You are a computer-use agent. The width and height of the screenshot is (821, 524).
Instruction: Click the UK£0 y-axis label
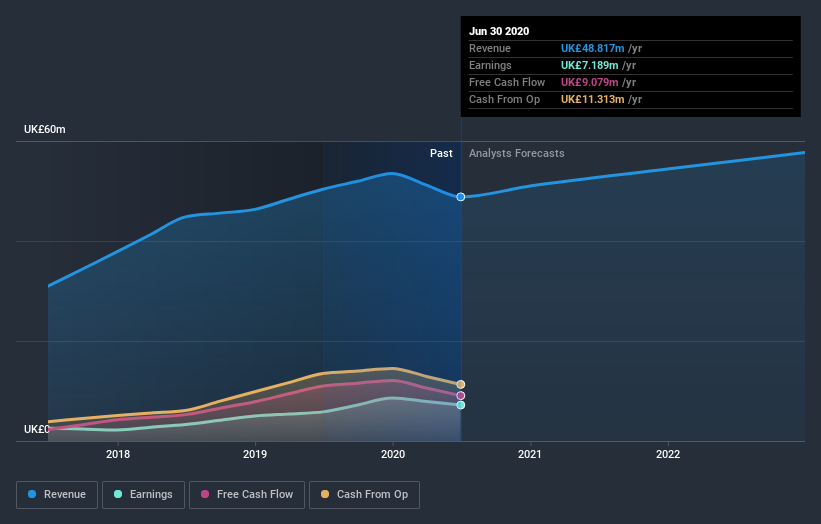[37, 429]
